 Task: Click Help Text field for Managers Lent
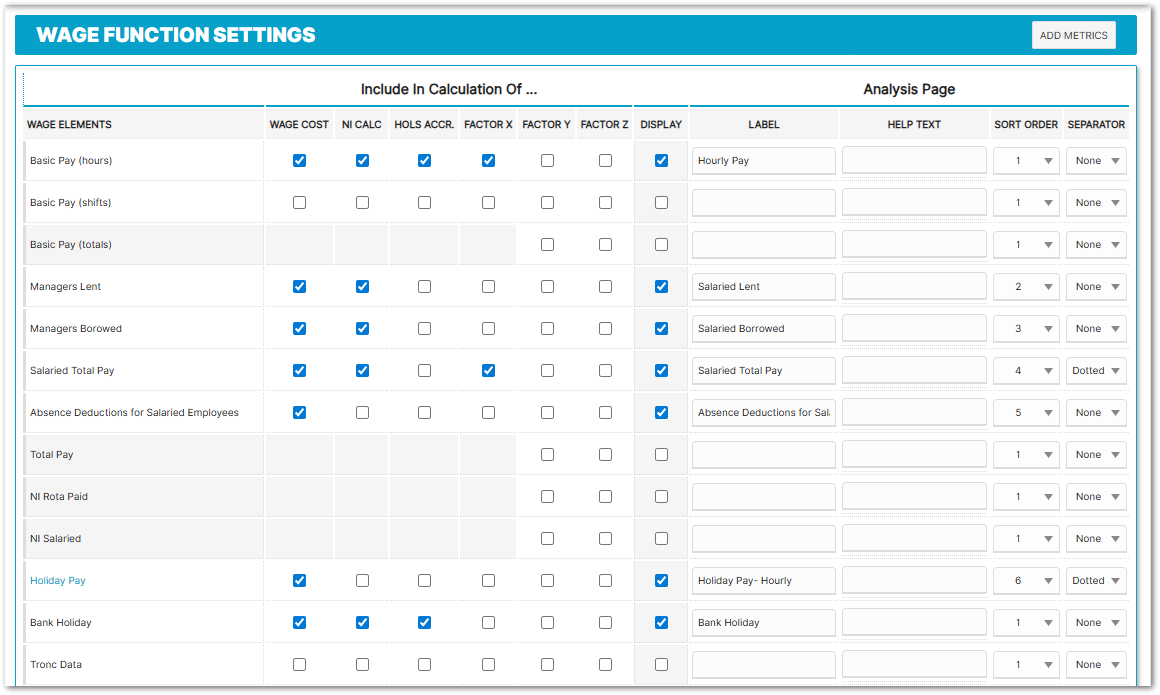(914, 287)
